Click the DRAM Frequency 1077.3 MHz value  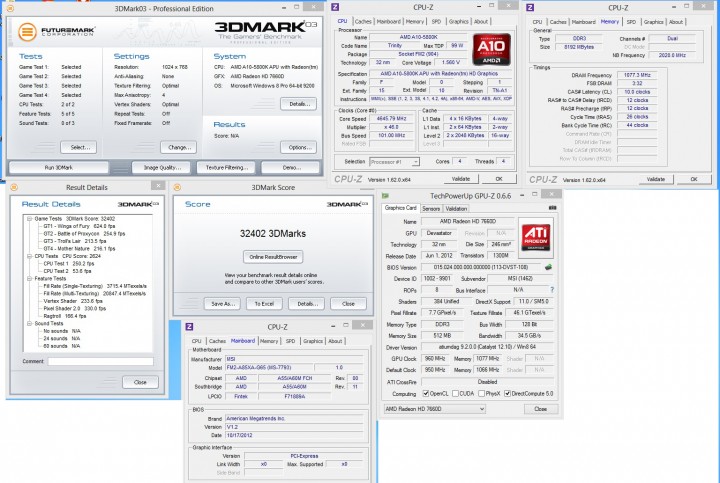637,75
